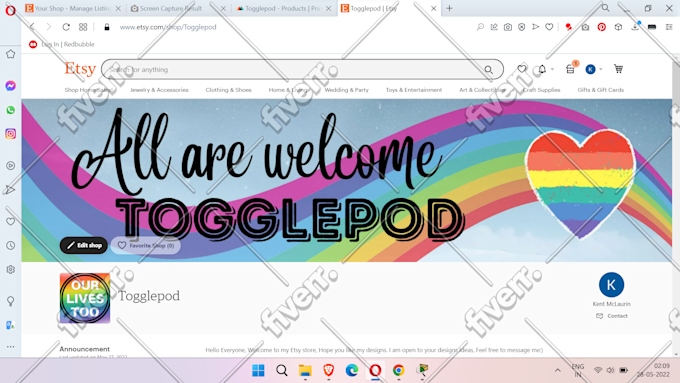
Task: Switch to Screen Capture Result tab
Action: pos(177,8)
